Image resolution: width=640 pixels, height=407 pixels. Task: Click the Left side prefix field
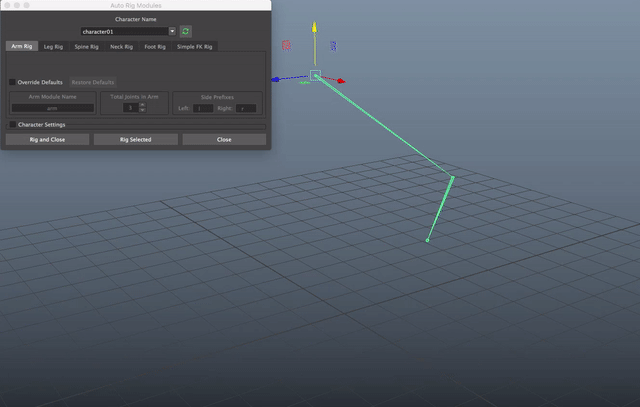(203, 108)
